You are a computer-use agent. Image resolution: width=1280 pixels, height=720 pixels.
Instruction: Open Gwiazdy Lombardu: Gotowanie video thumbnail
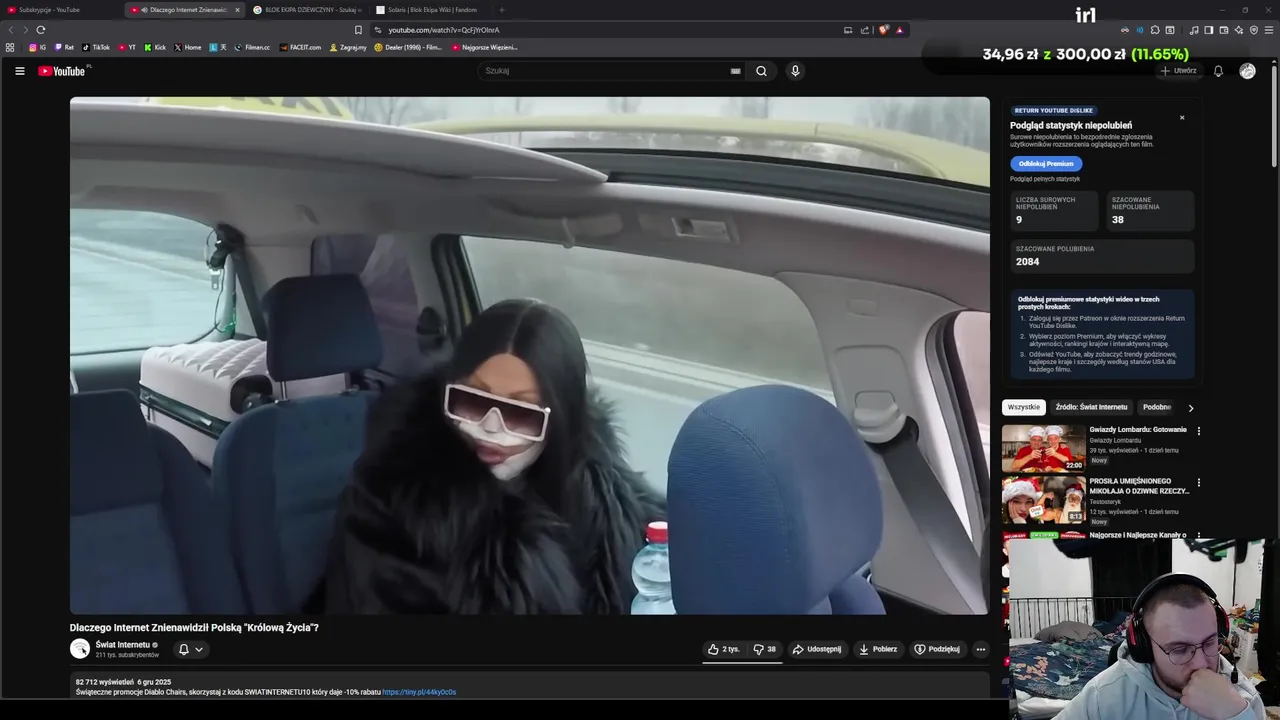pos(1044,448)
